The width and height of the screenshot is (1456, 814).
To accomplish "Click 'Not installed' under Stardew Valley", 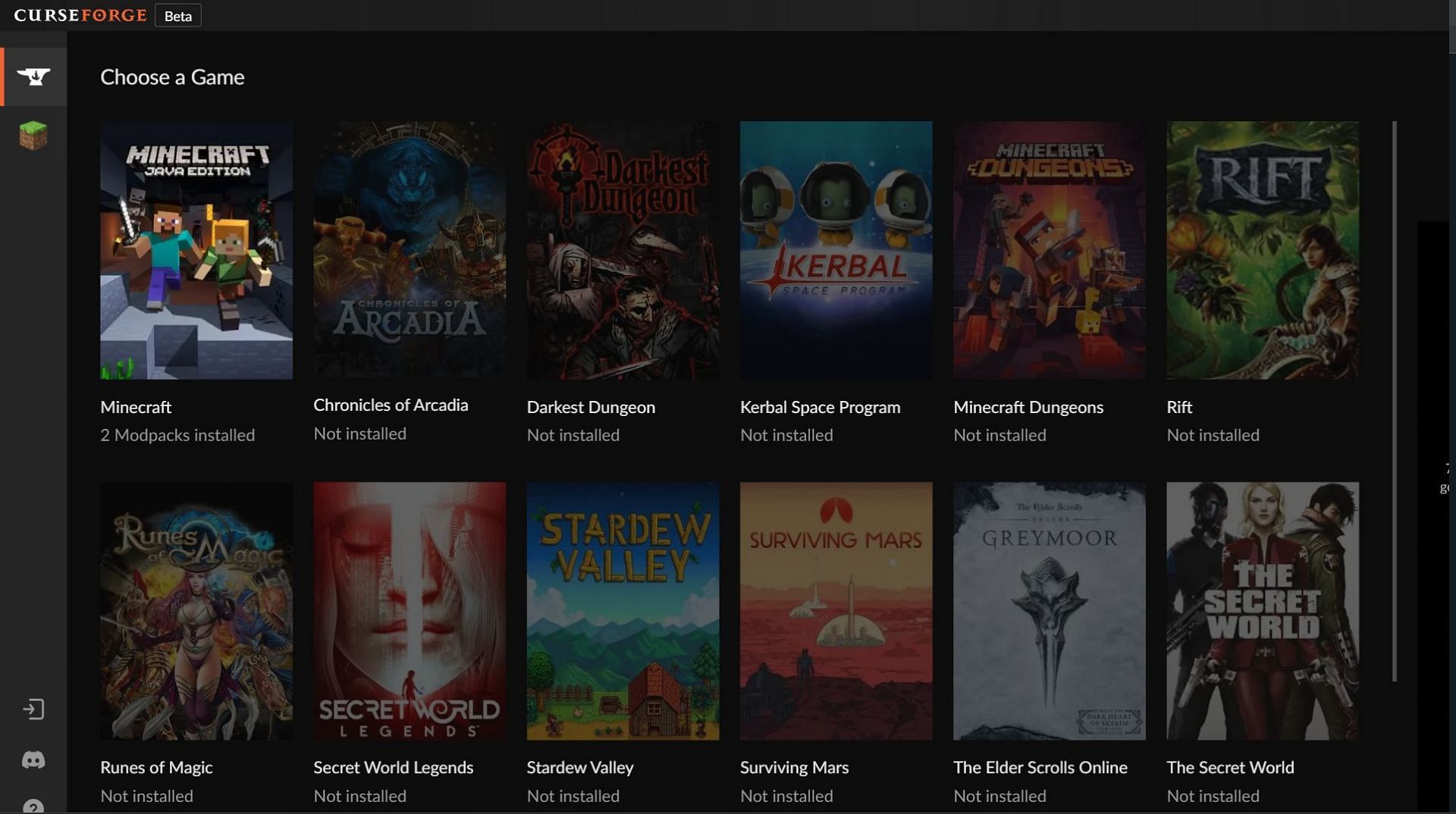I will tap(573, 796).
